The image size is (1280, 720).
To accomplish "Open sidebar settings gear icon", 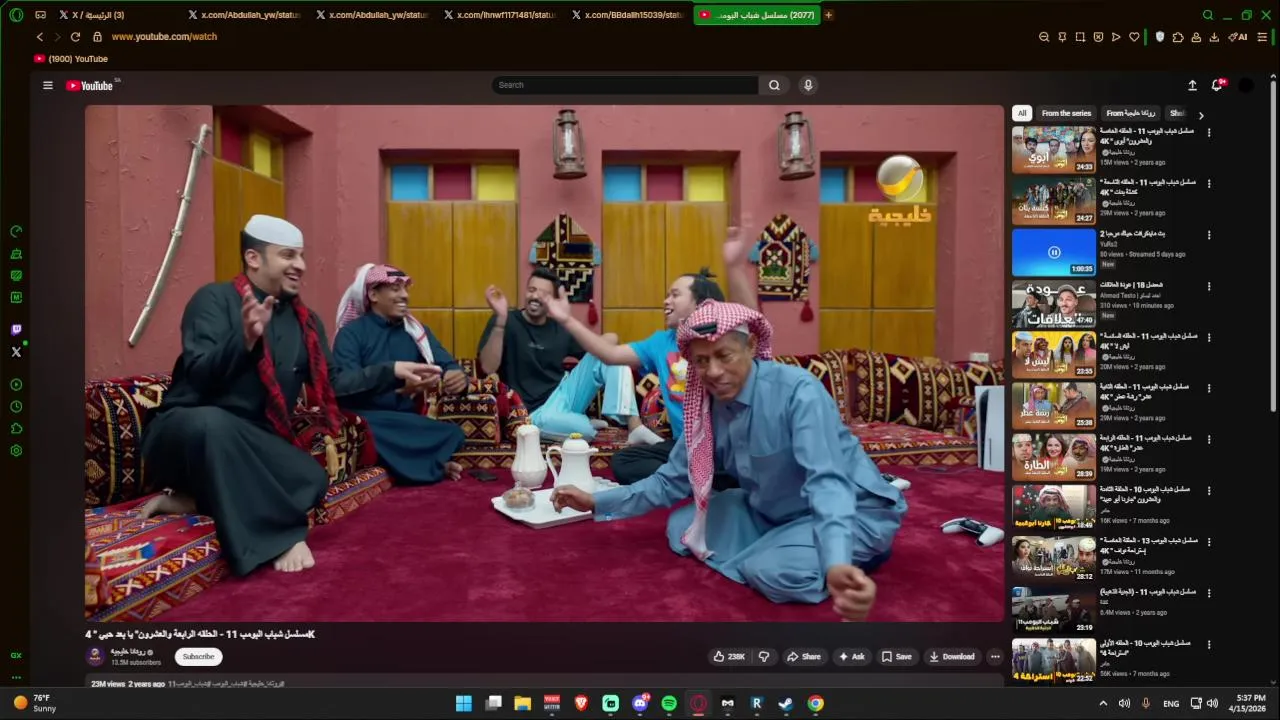I will pos(16,451).
